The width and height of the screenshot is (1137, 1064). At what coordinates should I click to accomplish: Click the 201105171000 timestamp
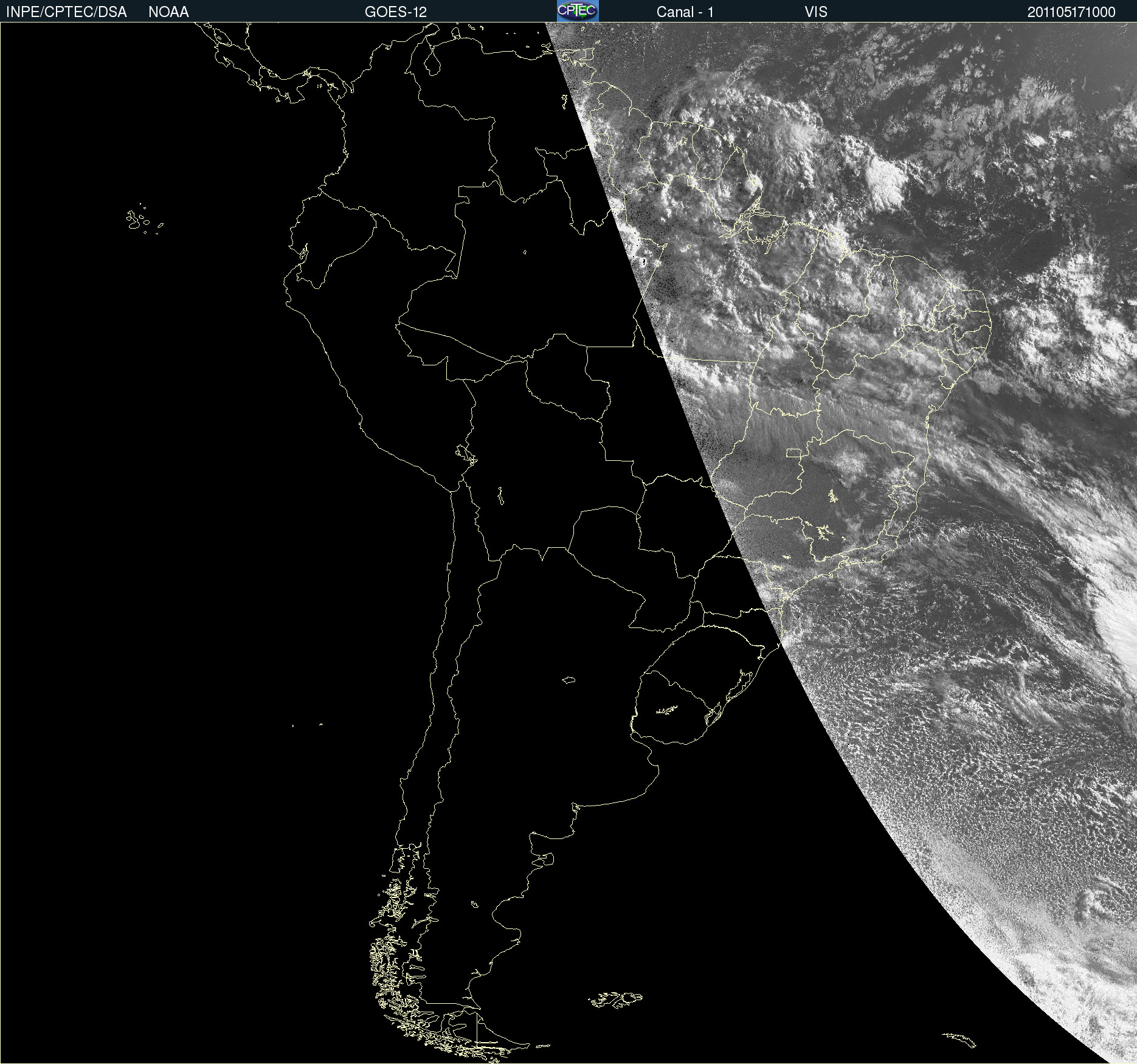click(1071, 12)
